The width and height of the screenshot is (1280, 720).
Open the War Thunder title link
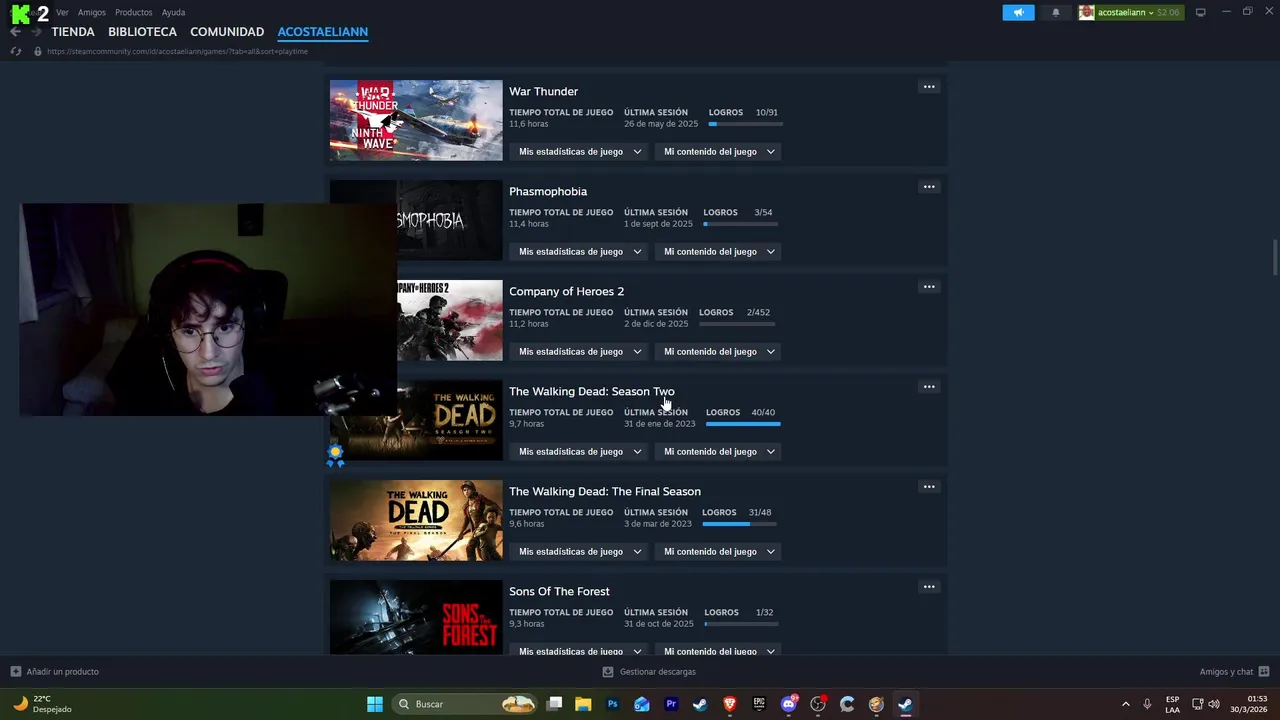click(543, 91)
